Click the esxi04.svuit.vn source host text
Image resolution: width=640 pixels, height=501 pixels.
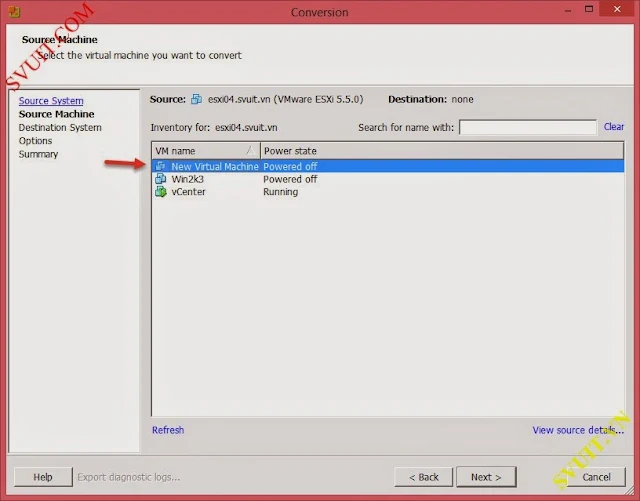pos(285,99)
